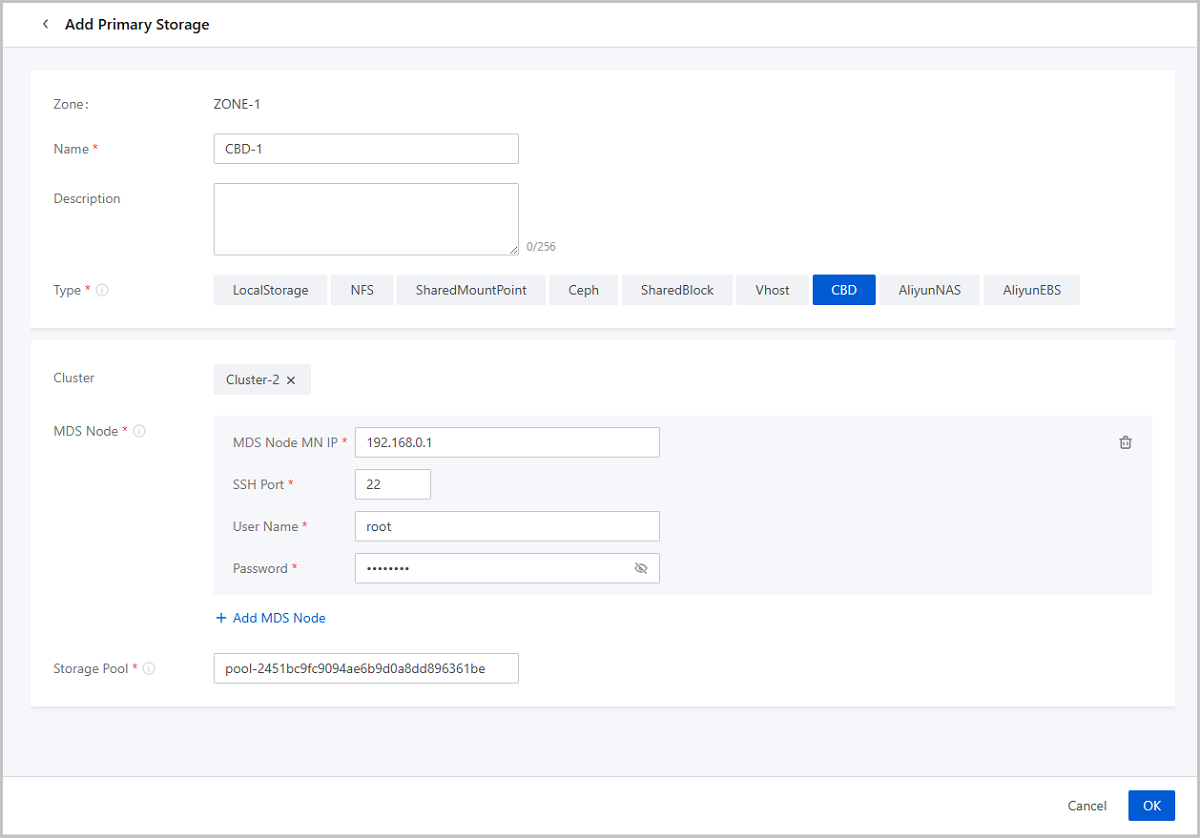
Task: Click the Cancel button
Action: tap(1087, 806)
